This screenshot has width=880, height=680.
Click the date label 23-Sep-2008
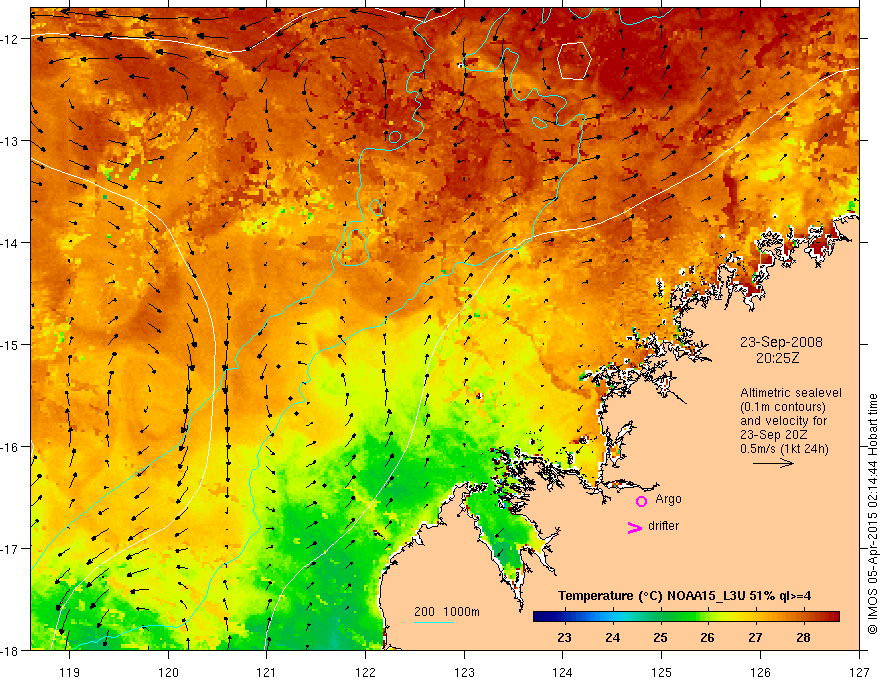[x=781, y=342]
